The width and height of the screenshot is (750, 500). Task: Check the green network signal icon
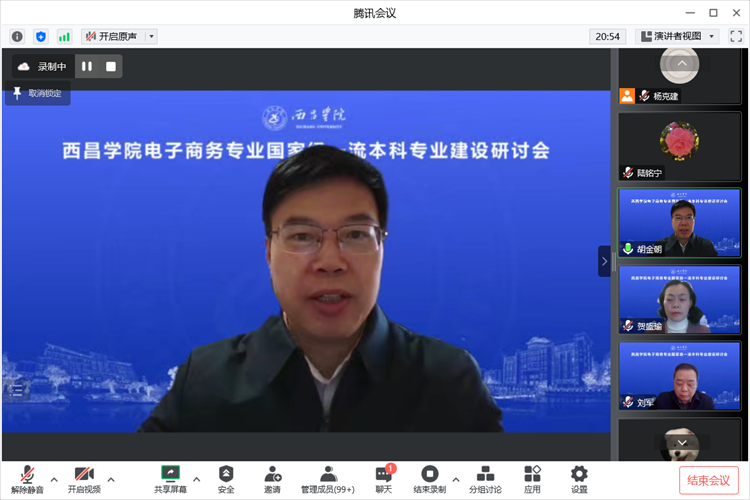tap(64, 36)
